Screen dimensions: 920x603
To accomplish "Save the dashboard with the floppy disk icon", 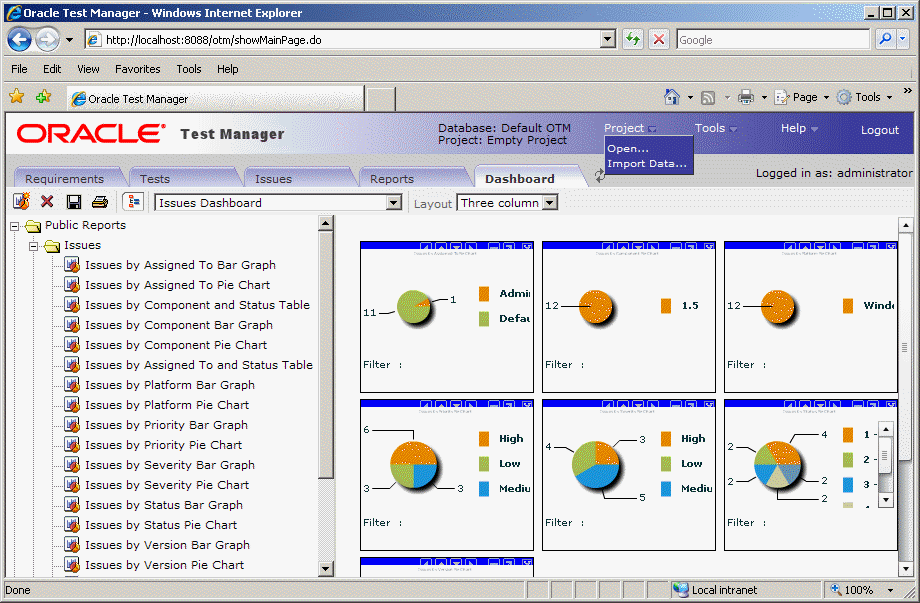I will [x=74, y=202].
